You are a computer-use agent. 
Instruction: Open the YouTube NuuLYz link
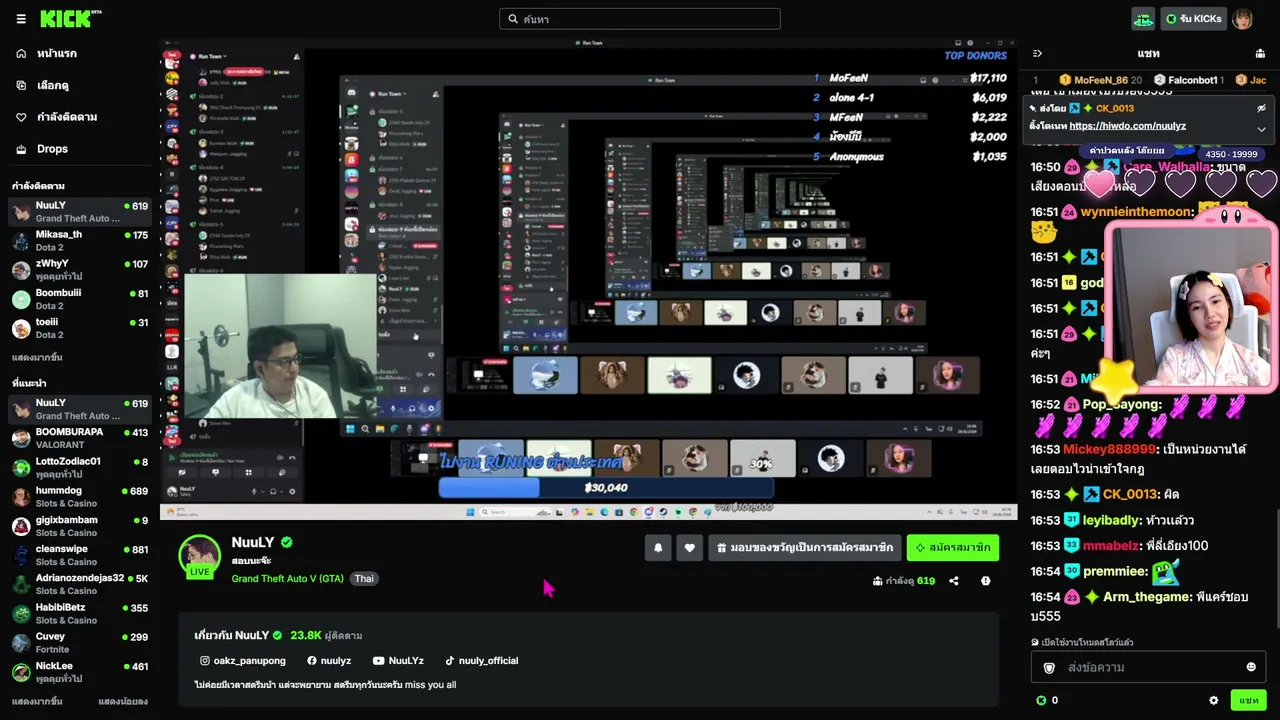point(398,661)
